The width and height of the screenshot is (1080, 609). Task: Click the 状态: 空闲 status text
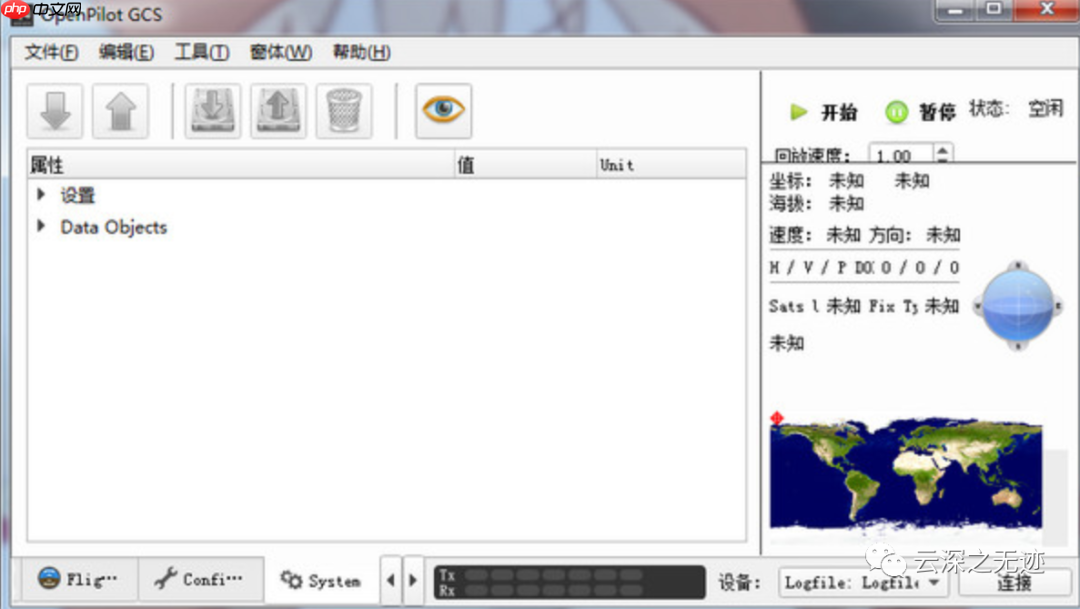pos(1016,109)
